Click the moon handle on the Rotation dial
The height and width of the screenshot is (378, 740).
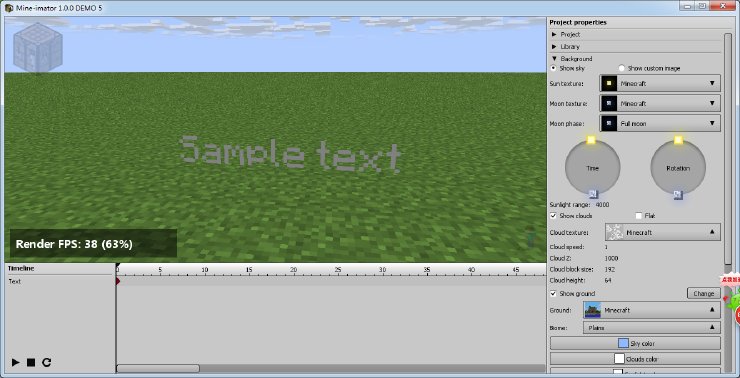pyautogui.click(x=678, y=194)
